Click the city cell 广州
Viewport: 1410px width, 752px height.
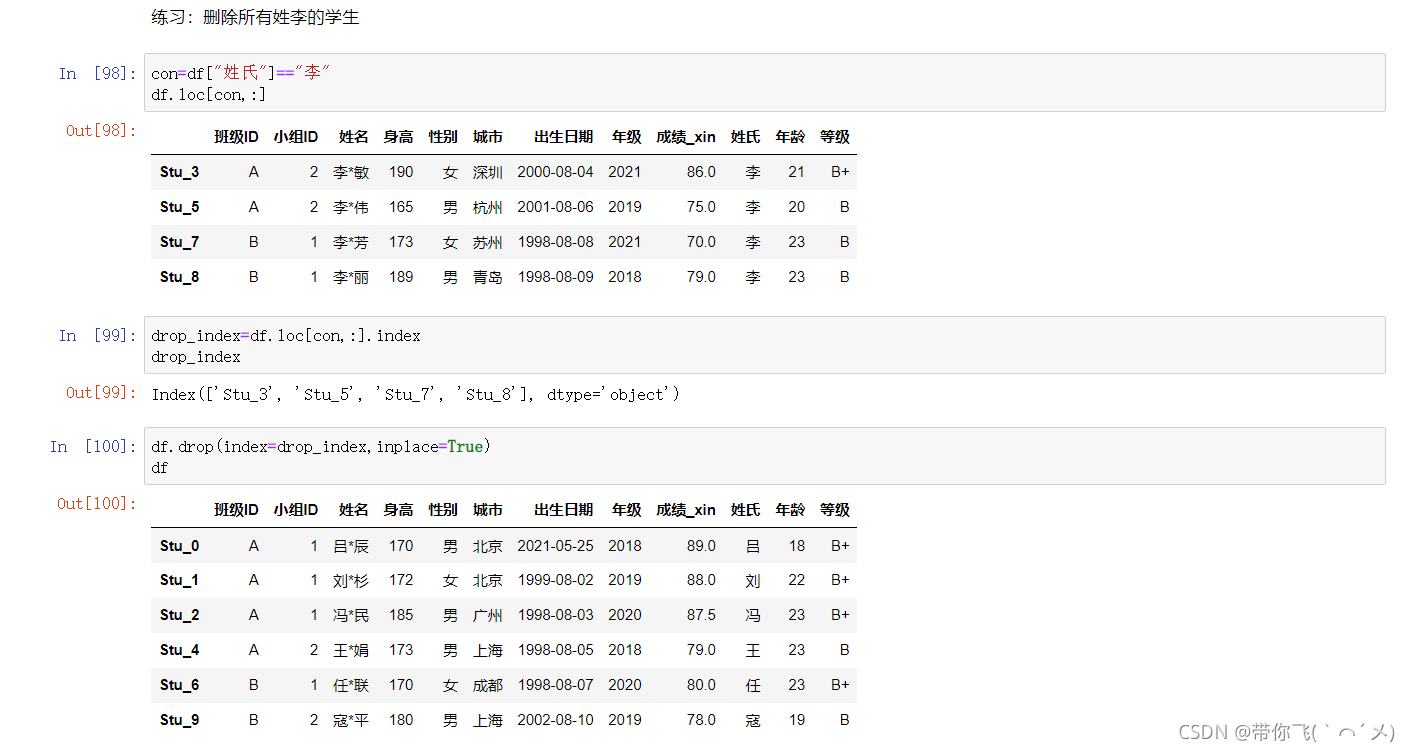(487, 615)
